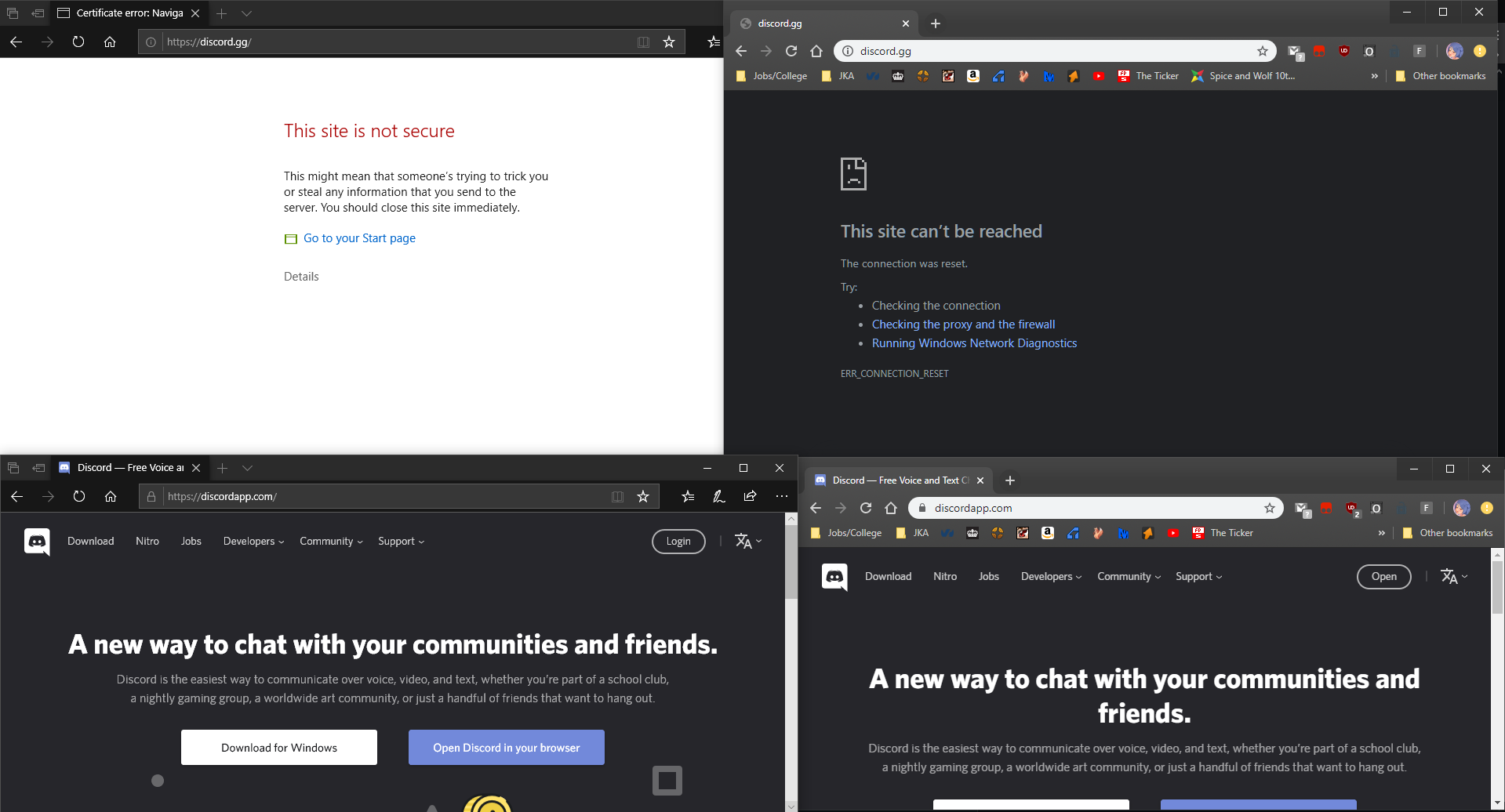
Task: Add discord.gg to Edge favorites with the star icon
Action: [669, 42]
